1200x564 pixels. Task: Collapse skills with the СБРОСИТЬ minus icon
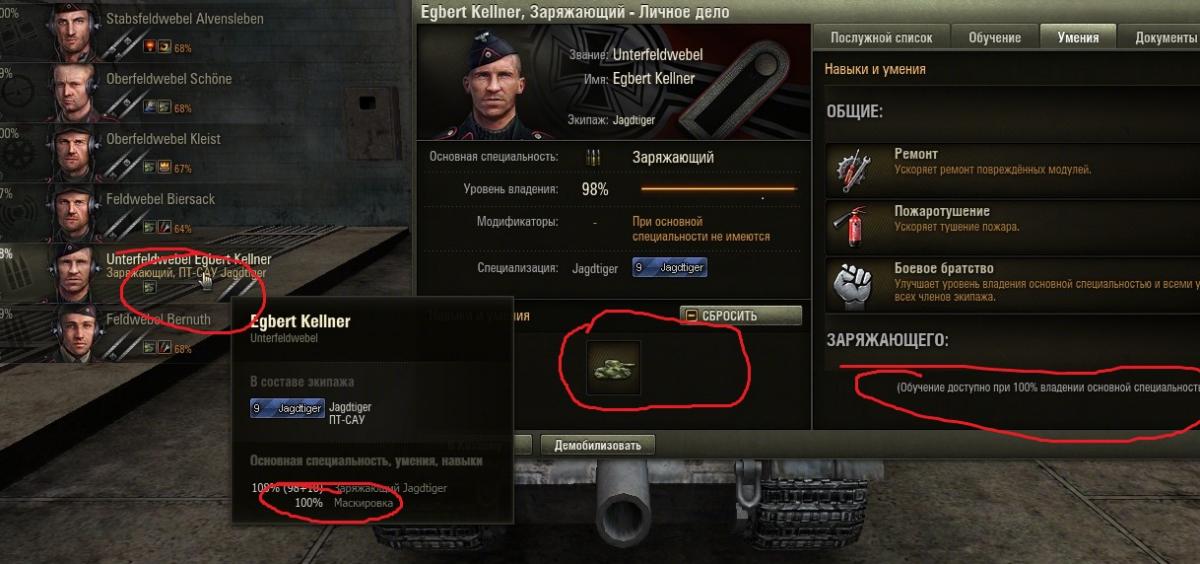coord(692,316)
